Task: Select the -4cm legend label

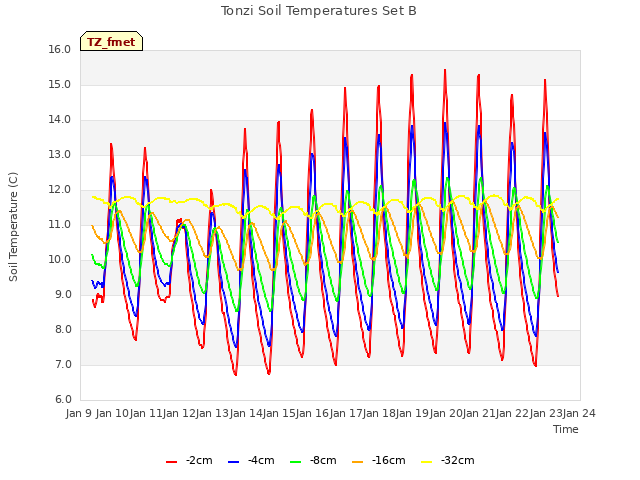Action: pos(261,460)
